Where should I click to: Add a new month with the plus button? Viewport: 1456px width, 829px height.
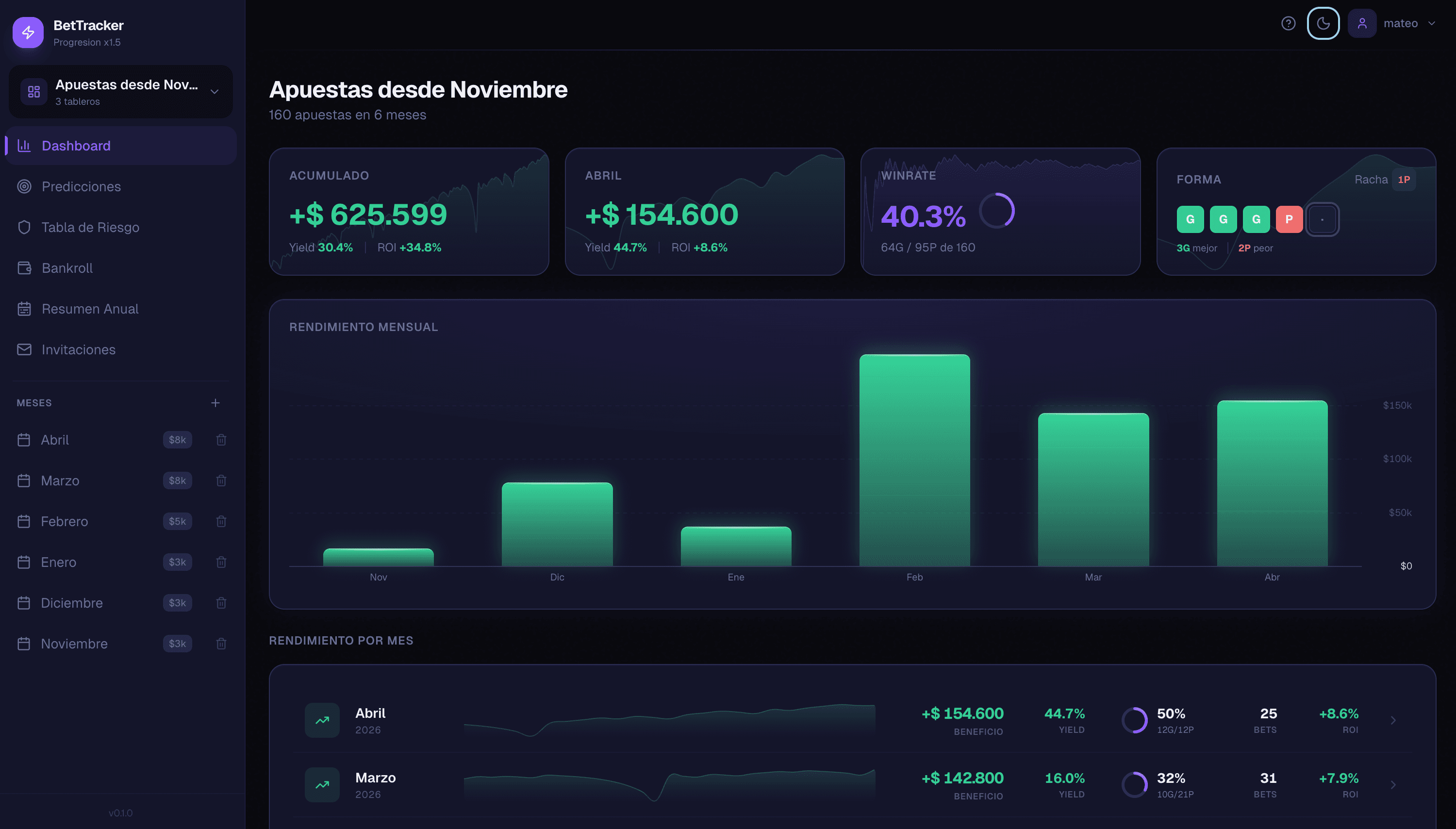click(x=215, y=402)
